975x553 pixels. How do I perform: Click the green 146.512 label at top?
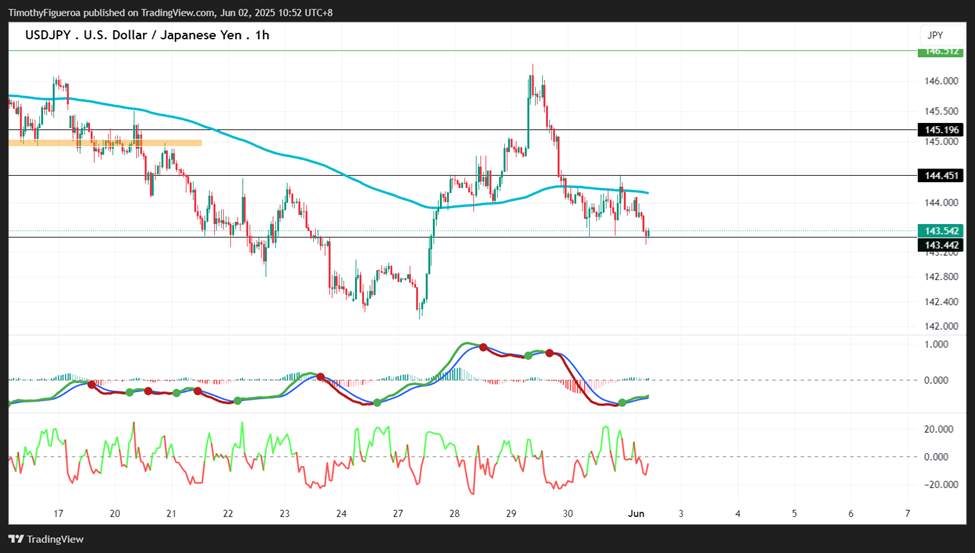(x=940, y=52)
